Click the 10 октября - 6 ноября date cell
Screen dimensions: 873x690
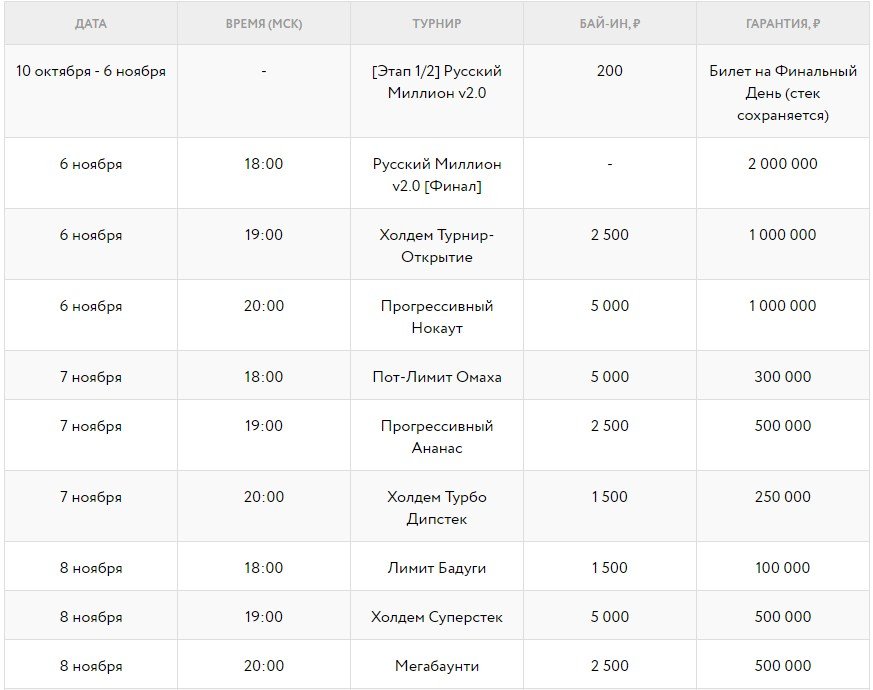pyautogui.click(x=91, y=71)
